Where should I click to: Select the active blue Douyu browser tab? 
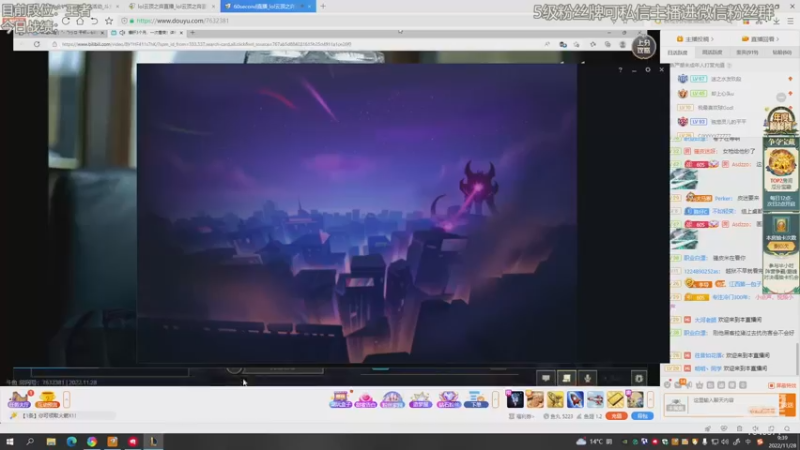(268, 6)
